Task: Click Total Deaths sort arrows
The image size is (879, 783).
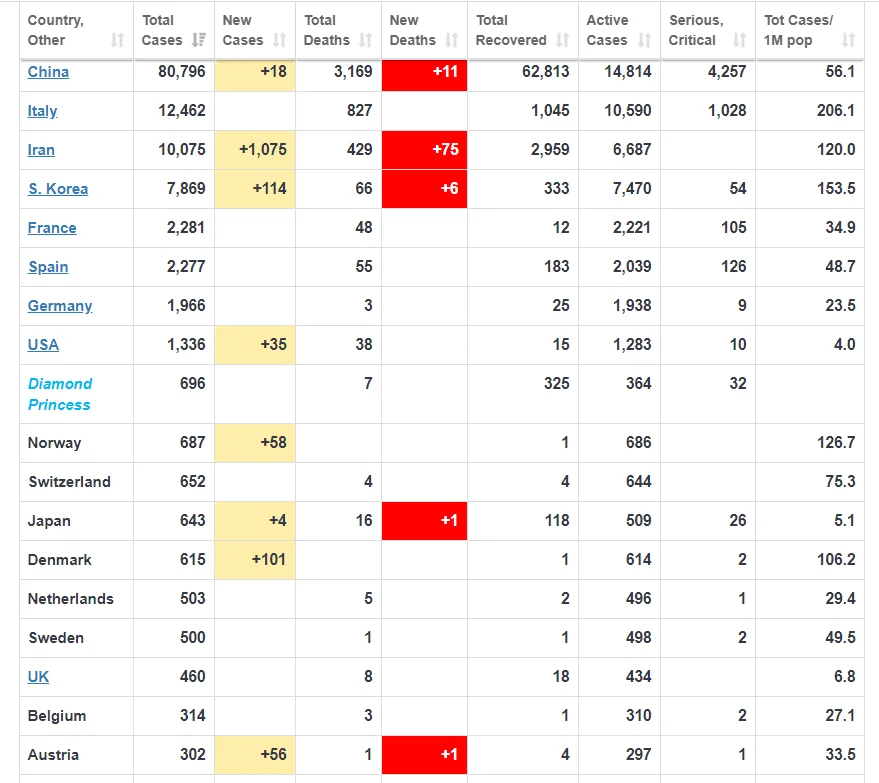Action: 366,40
